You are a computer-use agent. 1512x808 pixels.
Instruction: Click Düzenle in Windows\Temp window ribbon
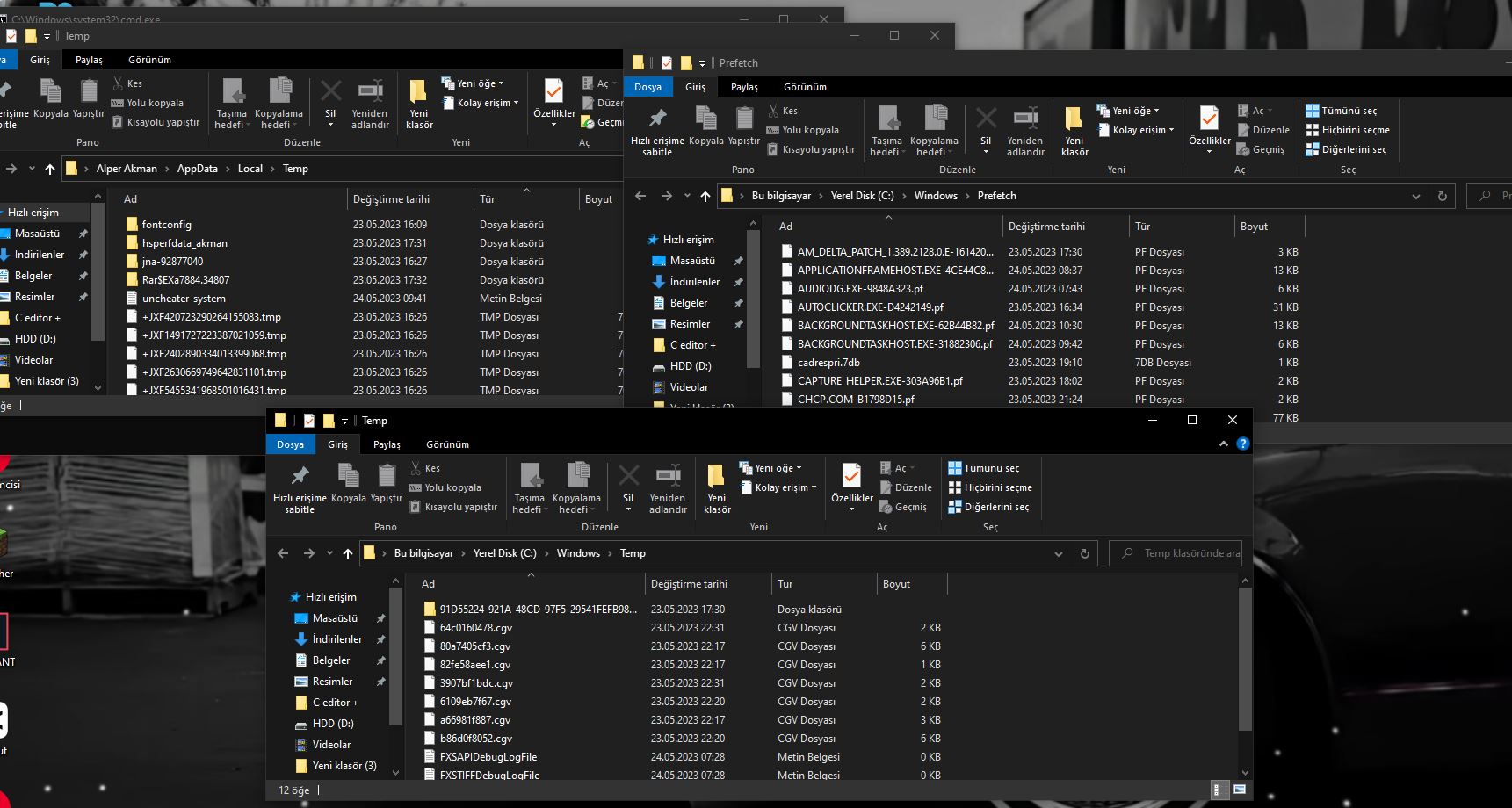click(x=906, y=487)
